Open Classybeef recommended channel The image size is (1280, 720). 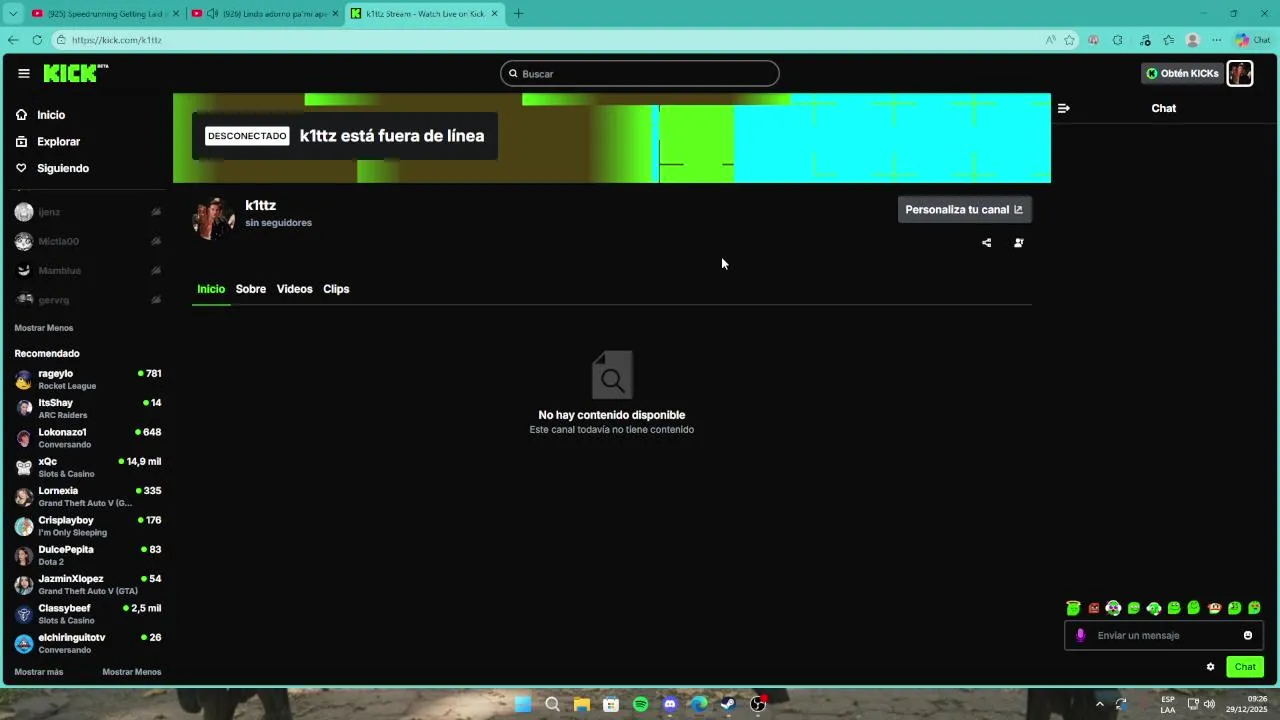[x=88, y=614]
